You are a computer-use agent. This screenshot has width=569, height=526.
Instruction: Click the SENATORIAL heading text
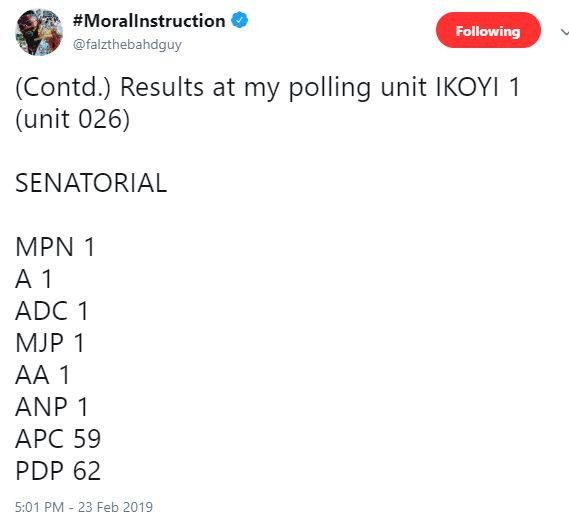pos(91,182)
